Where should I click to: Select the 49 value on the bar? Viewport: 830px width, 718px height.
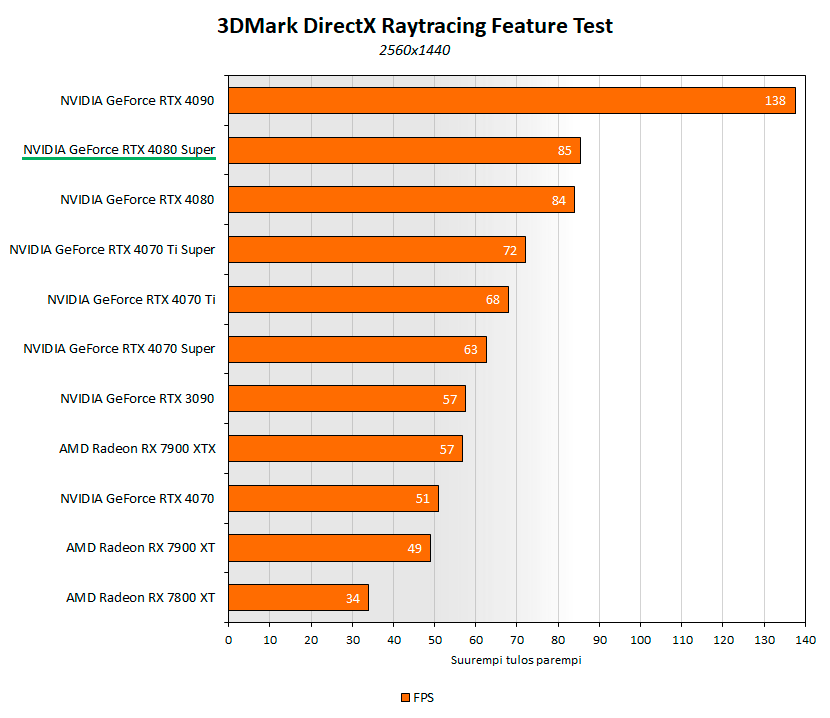tap(414, 549)
